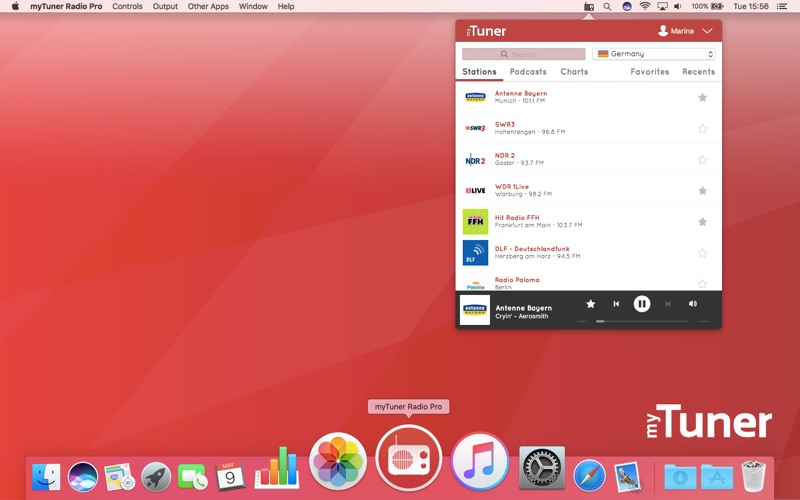Toggle favorite star for SWR3

click(x=703, y=129)
